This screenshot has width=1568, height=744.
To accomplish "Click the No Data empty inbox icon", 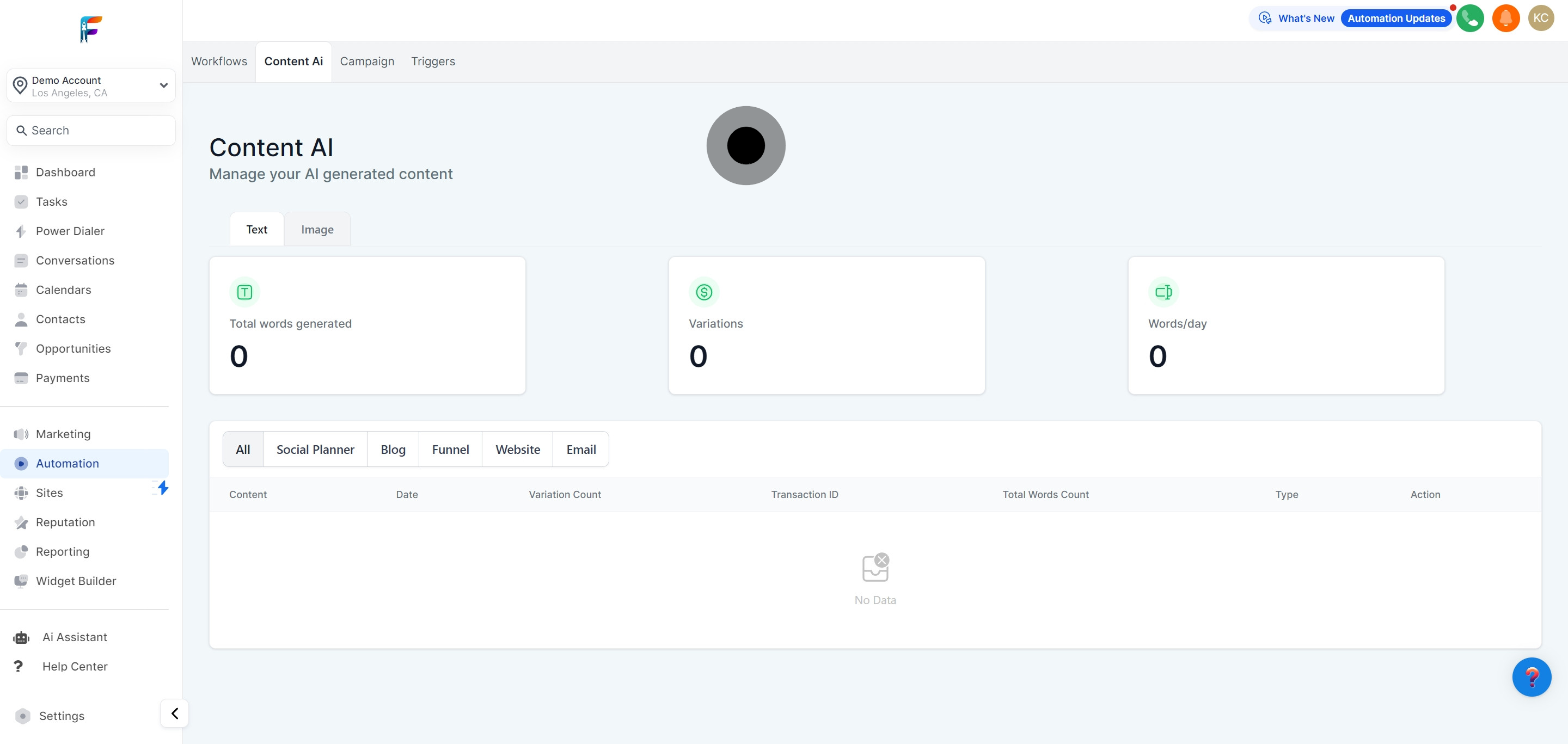I will [875, 568].
